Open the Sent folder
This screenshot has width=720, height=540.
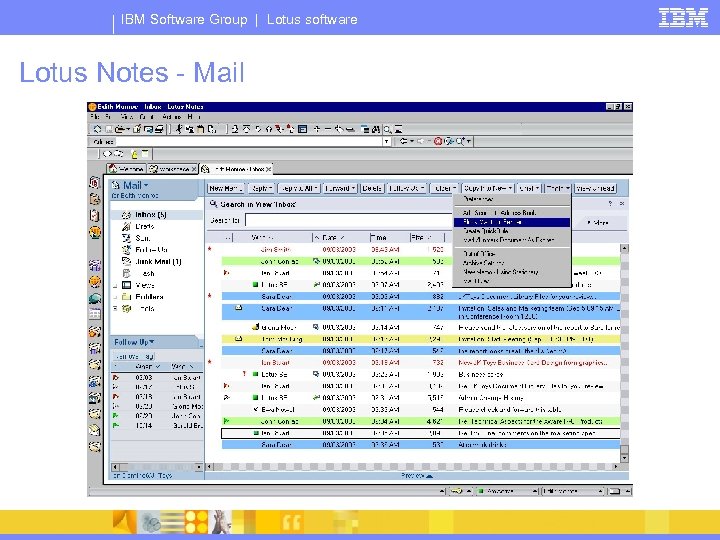click(x=142, y=238)
